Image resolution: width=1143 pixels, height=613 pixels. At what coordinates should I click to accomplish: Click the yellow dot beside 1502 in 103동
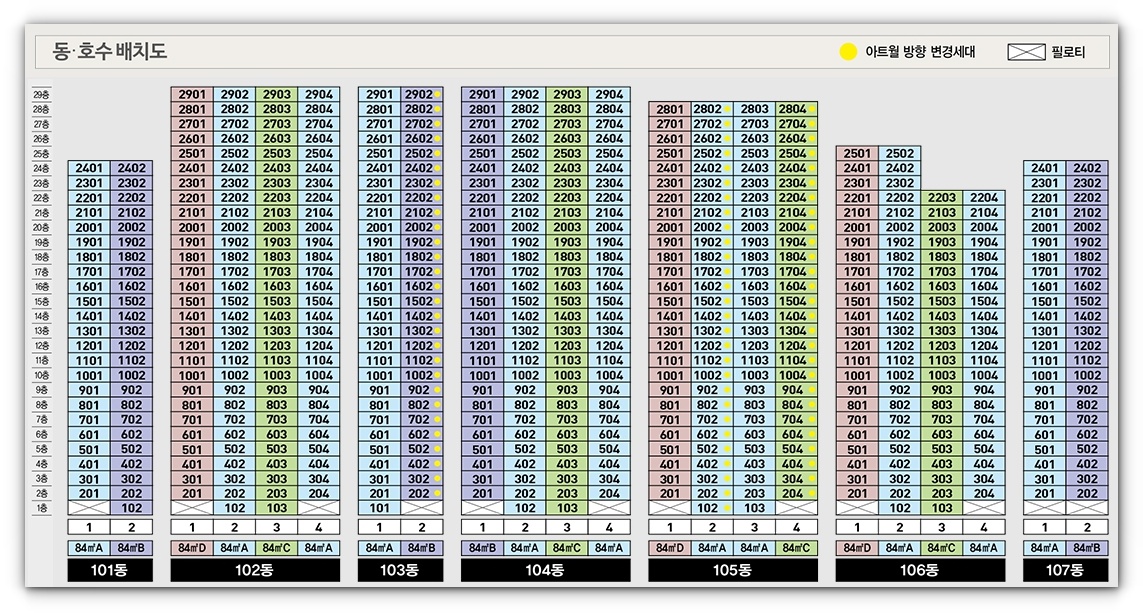(x=437, y=301)
